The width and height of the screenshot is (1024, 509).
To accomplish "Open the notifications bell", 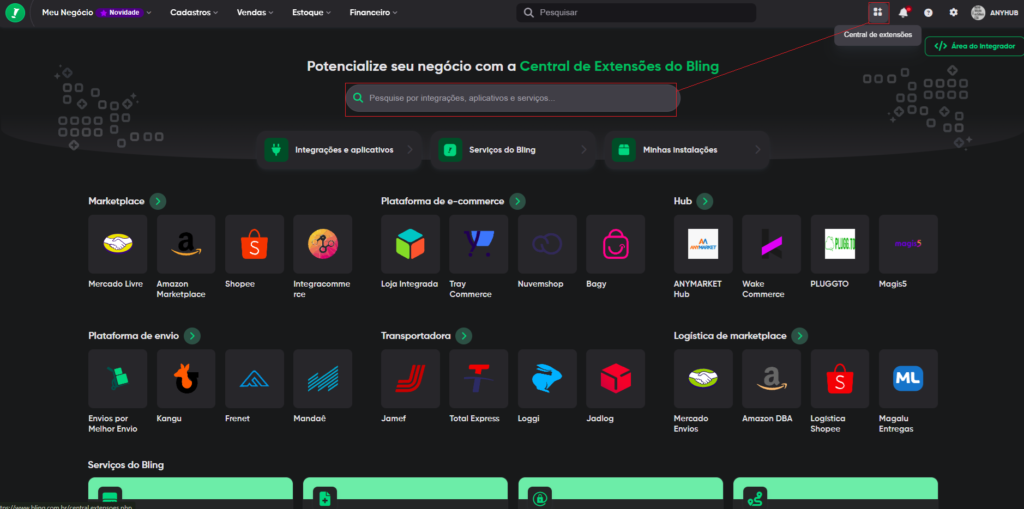I will (903, 13).
